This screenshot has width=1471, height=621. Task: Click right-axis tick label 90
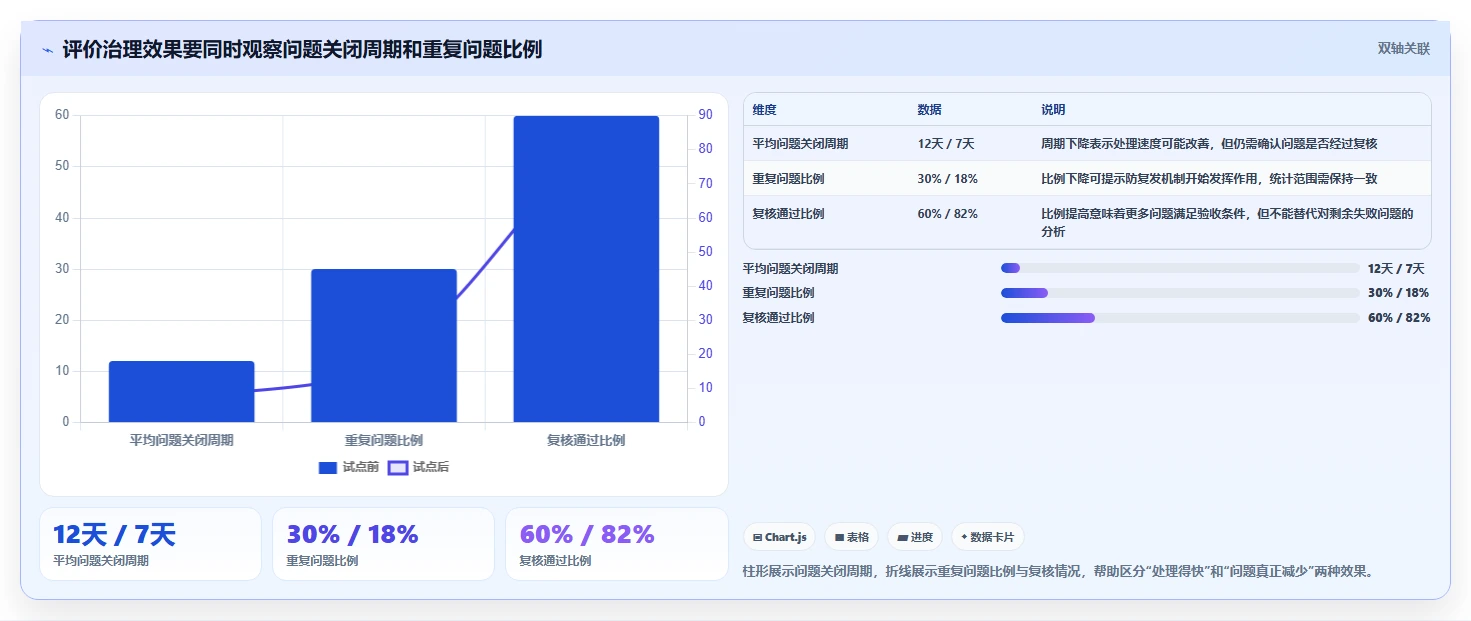point(705,115)
